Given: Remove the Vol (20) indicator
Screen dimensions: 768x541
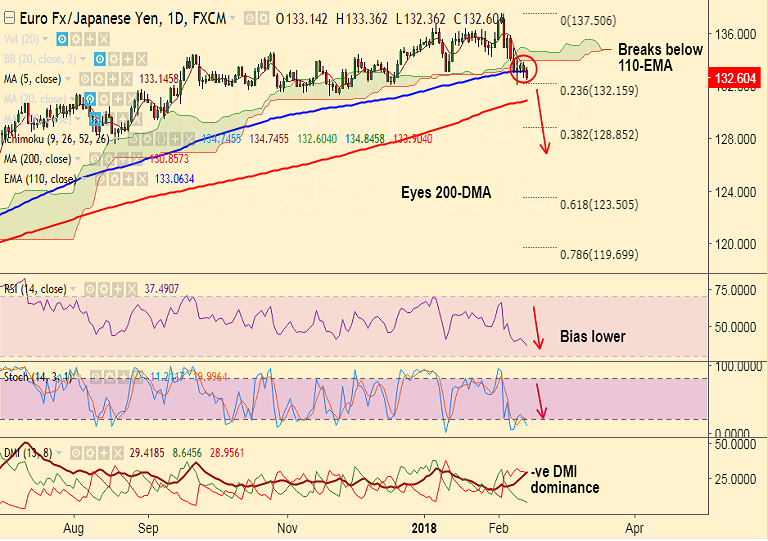Looking at the screenshot, I should 104,39.
